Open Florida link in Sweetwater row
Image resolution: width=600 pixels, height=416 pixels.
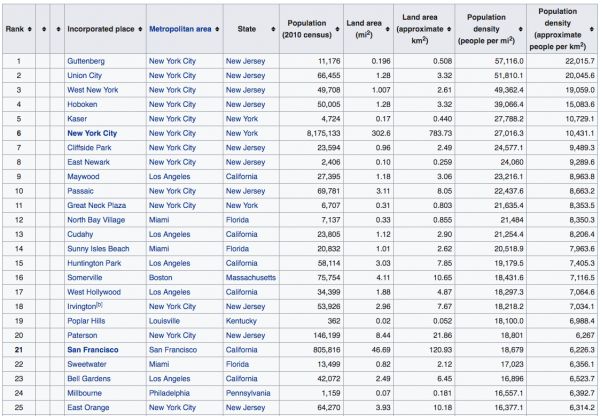[237, 364]
